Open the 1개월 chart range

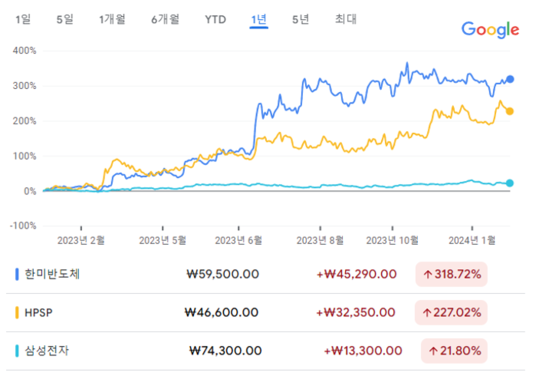(112, 20)
